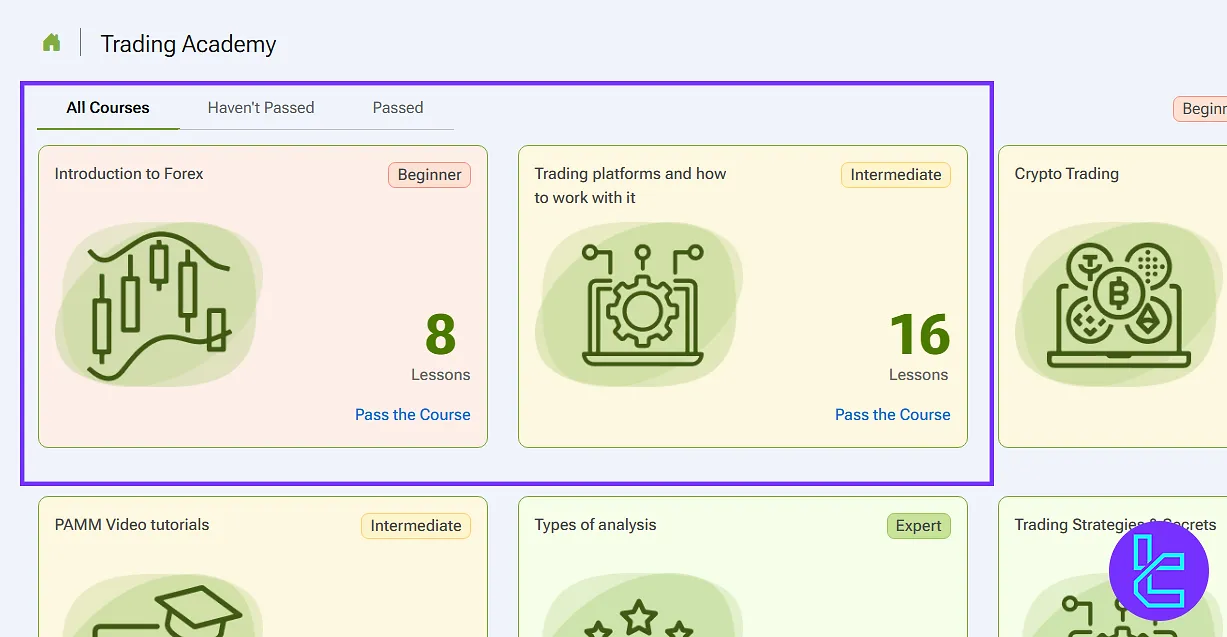Image resolution: width=1227 pixels, height=637 pixels.
Task: Select the All Courses tab
Action: point(108,108)
